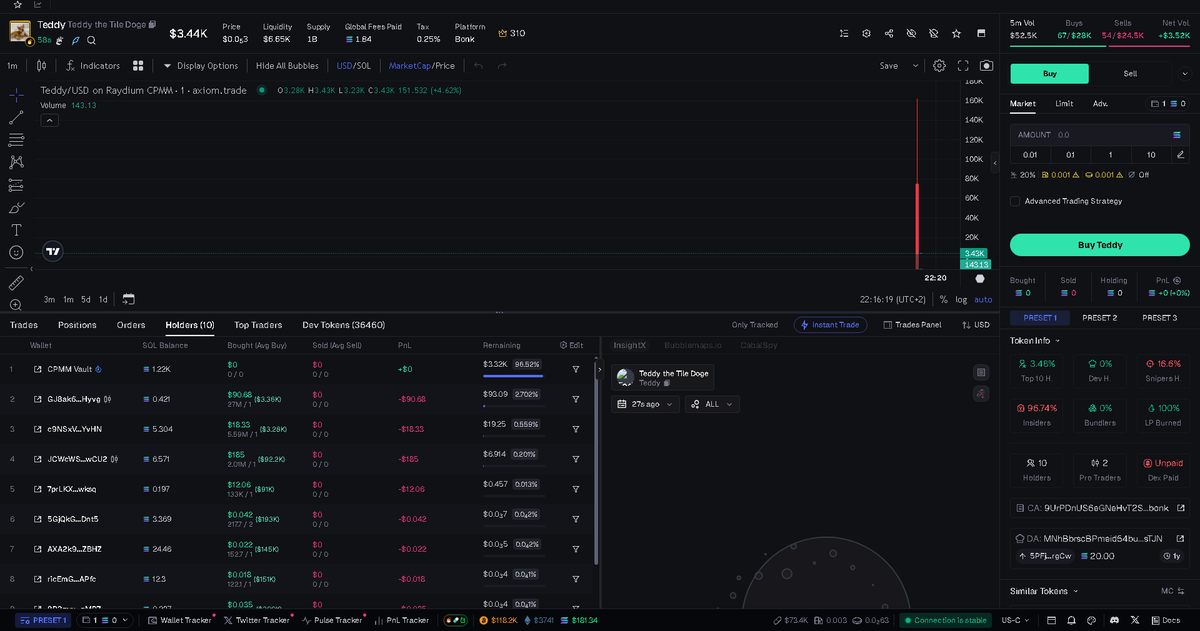
Task: Set the quick amount to 10
Action: (1151, 155)
